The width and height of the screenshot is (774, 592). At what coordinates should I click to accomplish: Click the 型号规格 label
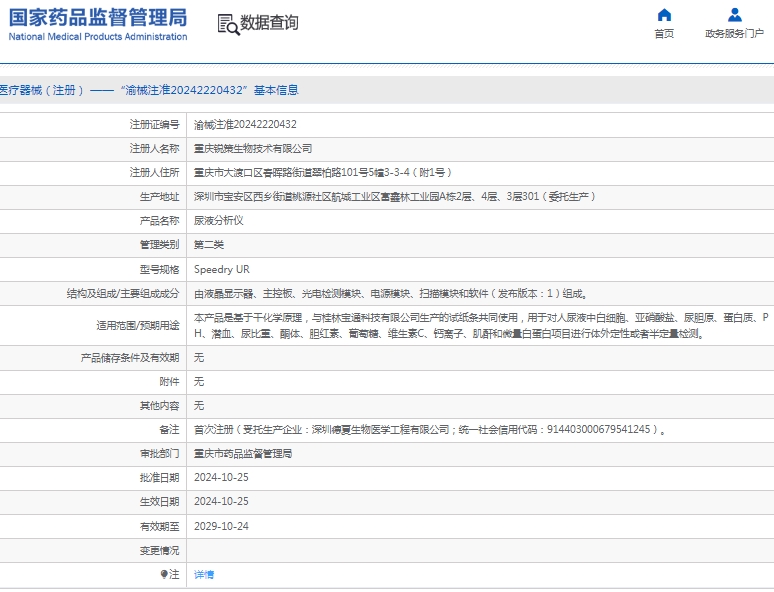click(x=159, y=270)
